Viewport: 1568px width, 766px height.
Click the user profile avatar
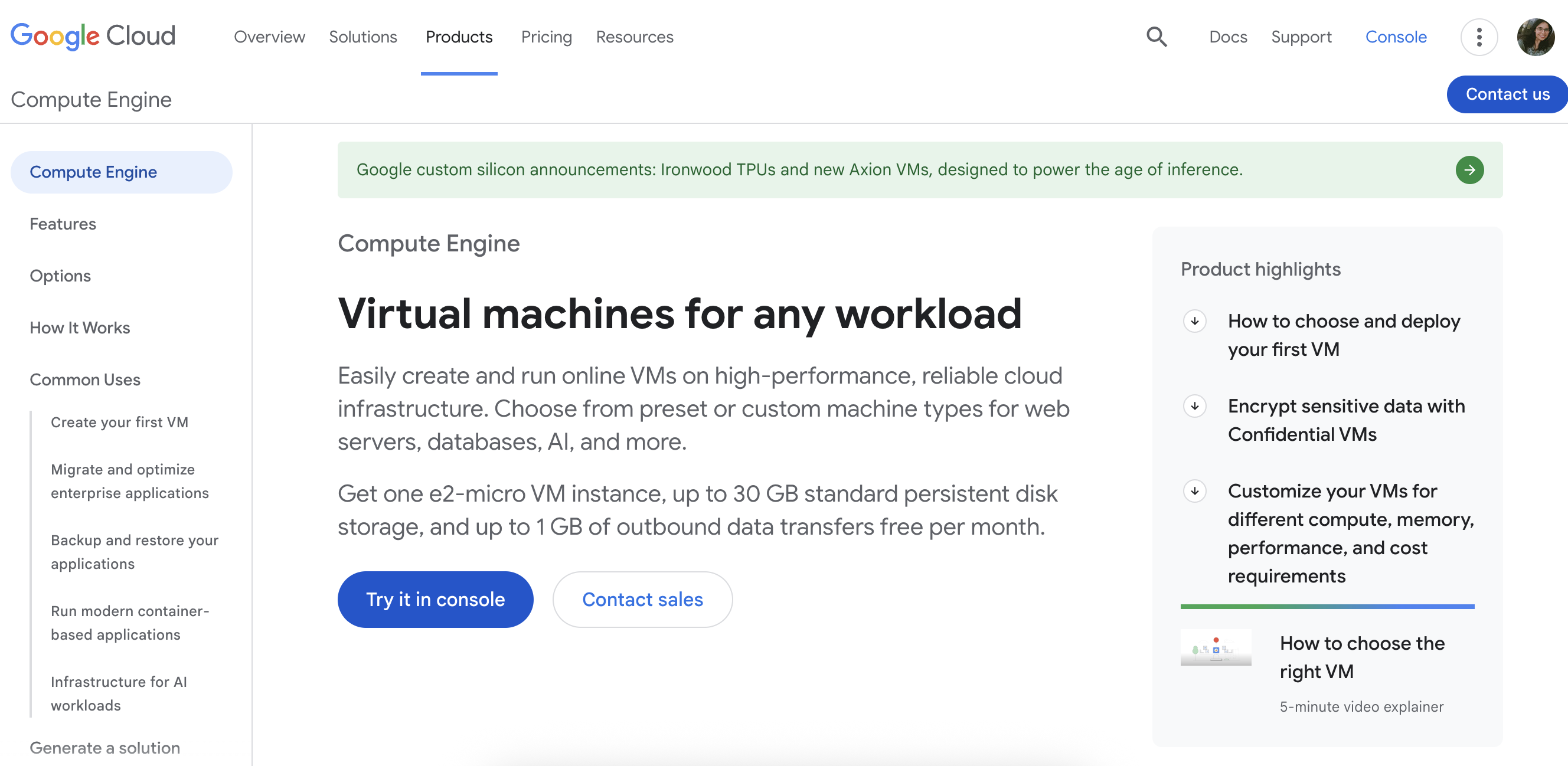click(x=1534, y=37)
